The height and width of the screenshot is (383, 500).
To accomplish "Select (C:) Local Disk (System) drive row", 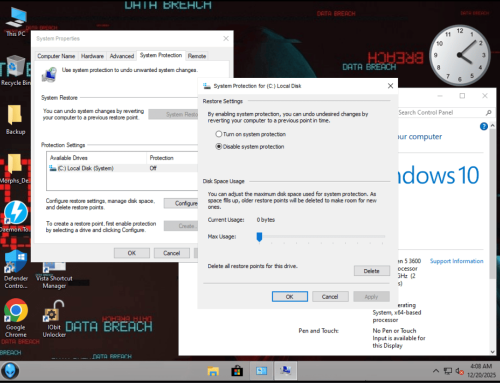I will click(123, 168).
